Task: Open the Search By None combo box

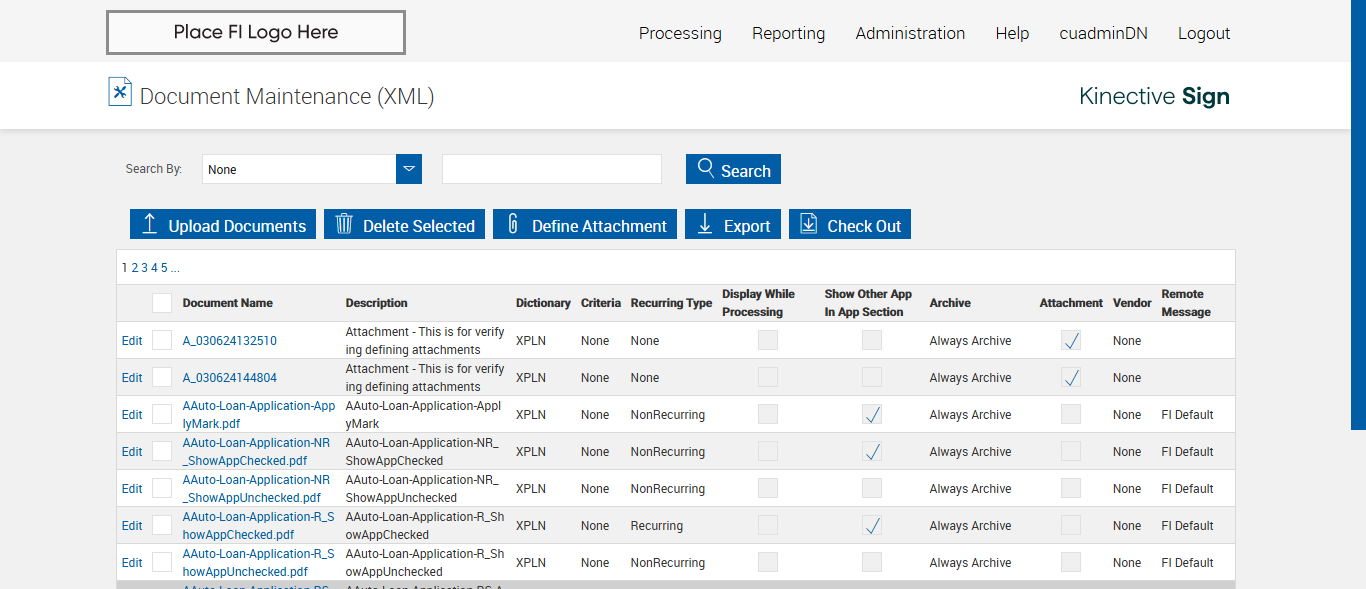Action: click(x=299, y=169)
